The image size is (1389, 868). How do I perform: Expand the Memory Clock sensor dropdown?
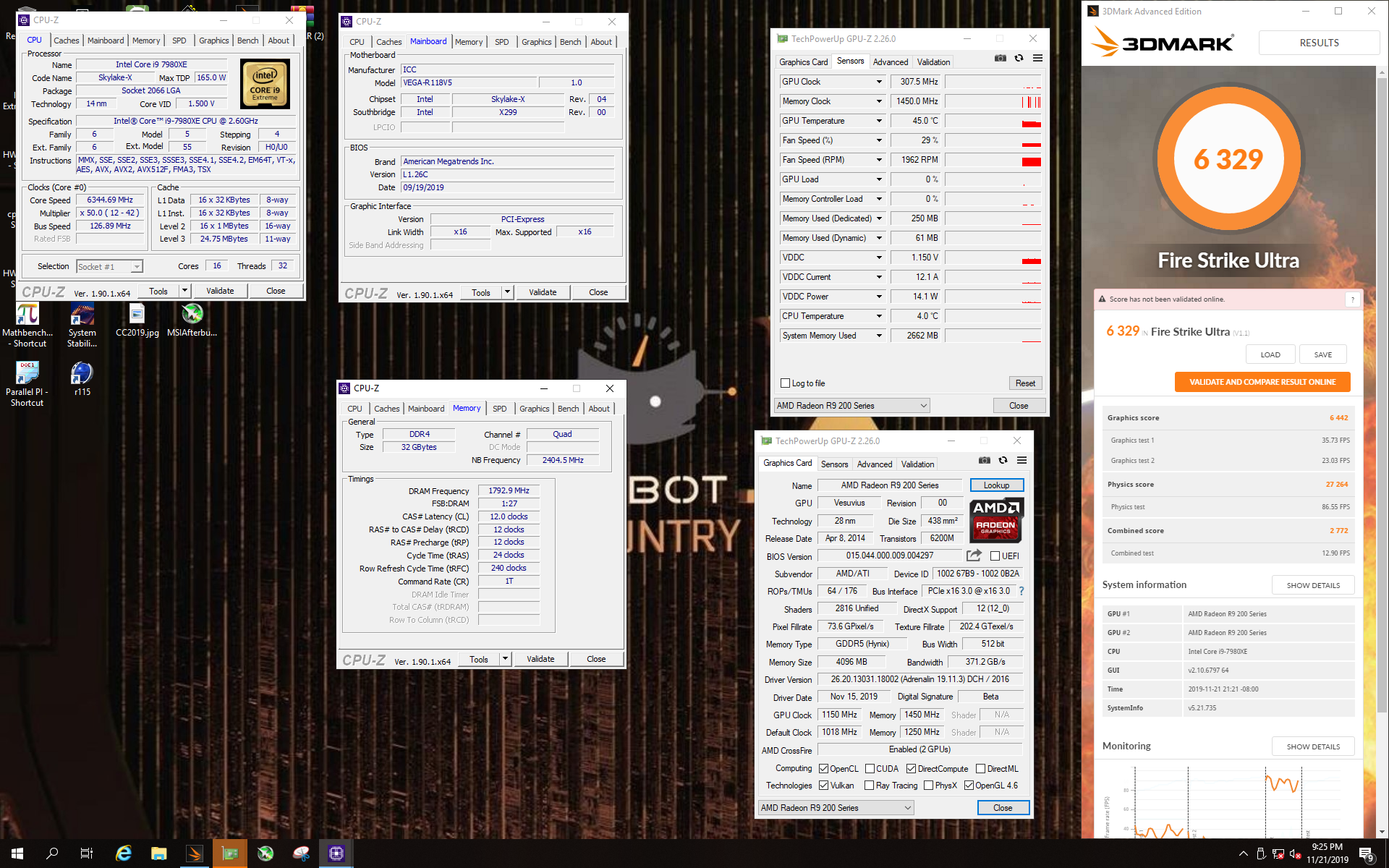pos(879,101)
